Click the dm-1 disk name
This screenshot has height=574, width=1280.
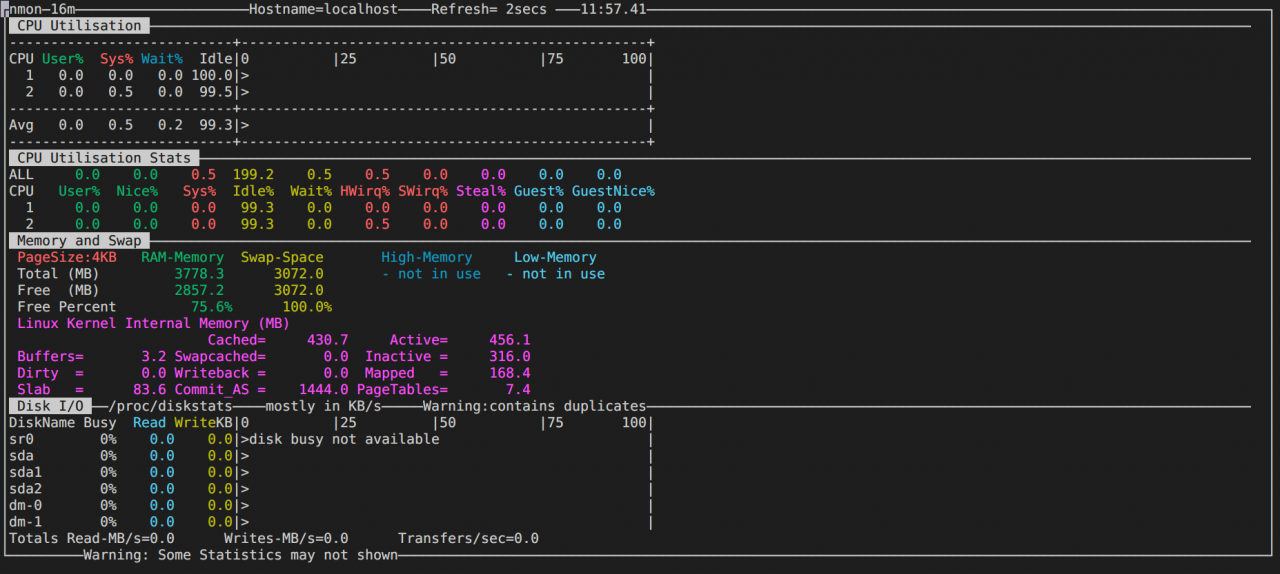pyautogui.click(x=26, y=522)
